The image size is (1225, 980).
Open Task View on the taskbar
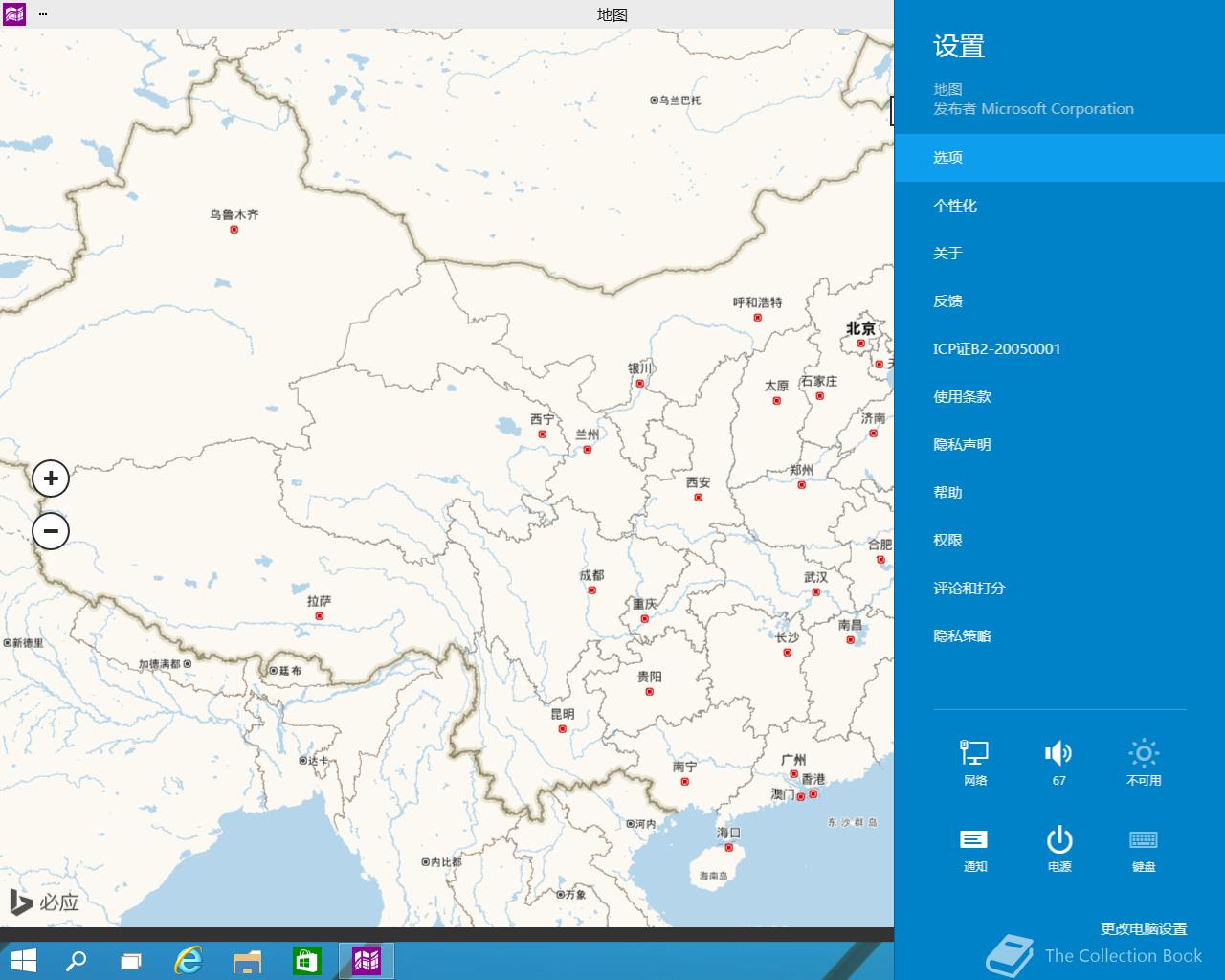(x=131, y=960)
